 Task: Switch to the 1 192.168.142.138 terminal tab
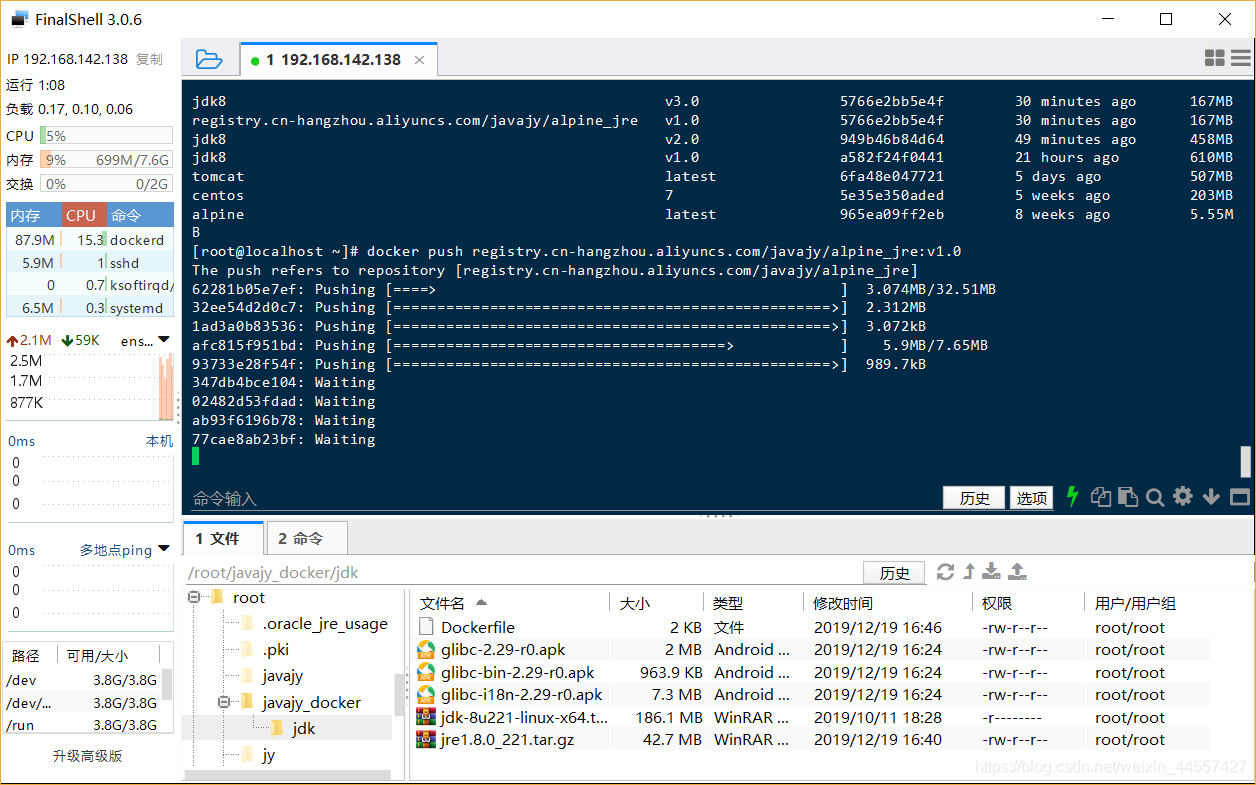tap(339, 59)
